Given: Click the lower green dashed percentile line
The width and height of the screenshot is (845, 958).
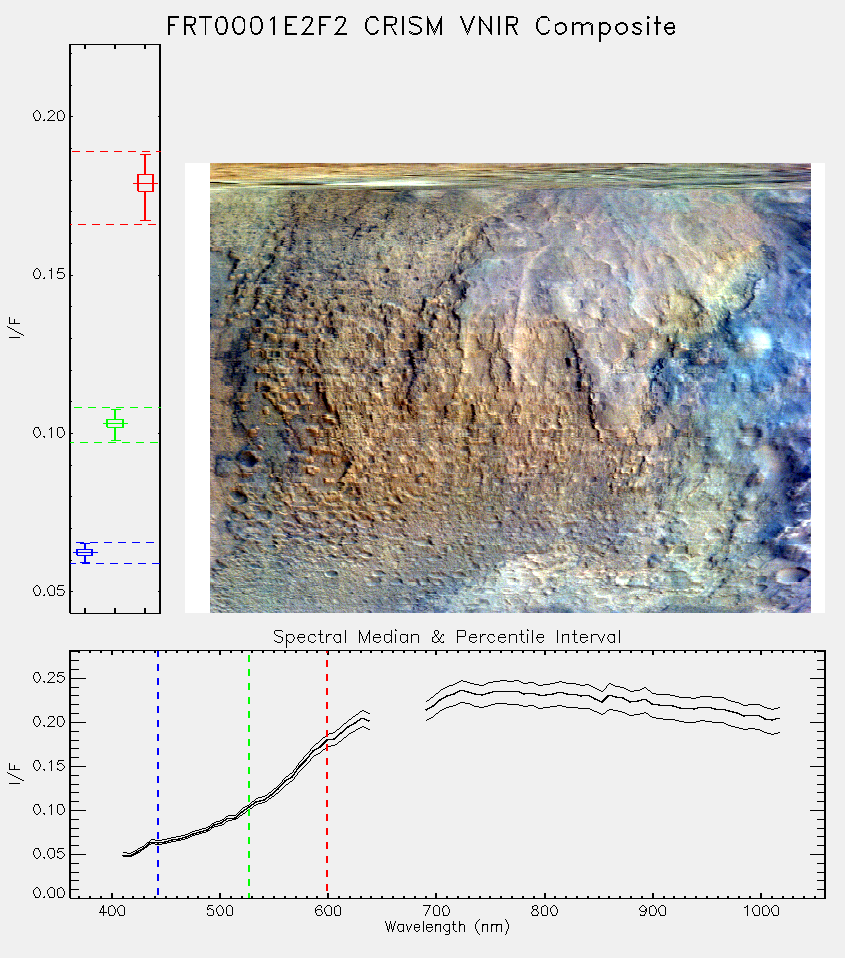Looking at the screenshot, I should pyautogui.click(x=115, y=442).
